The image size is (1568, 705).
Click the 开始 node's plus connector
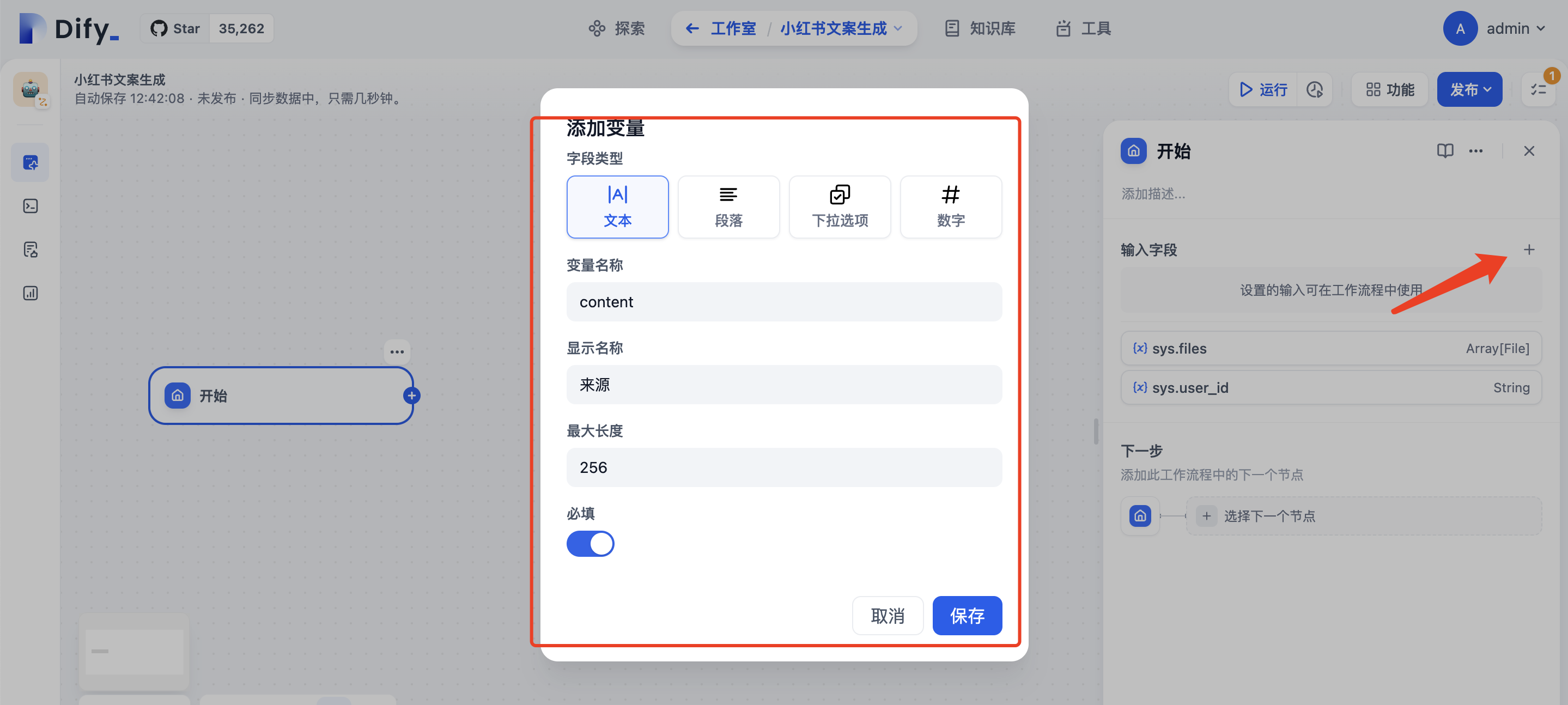click(411, 396)
